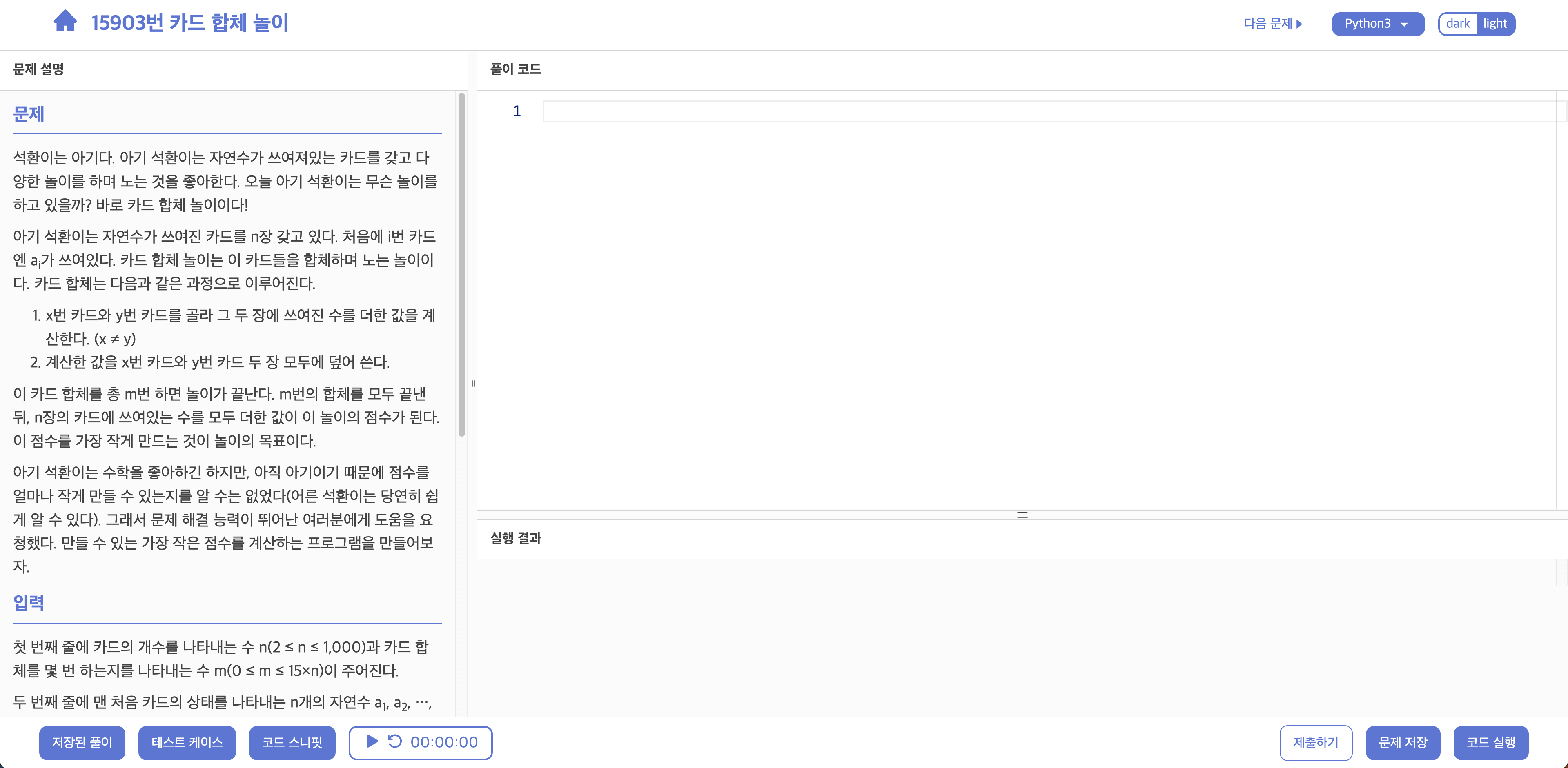This screenshot has height=768, width=1568.
Task: Reset the timer with circular arrow icon
Action: [x=395, y=741]
